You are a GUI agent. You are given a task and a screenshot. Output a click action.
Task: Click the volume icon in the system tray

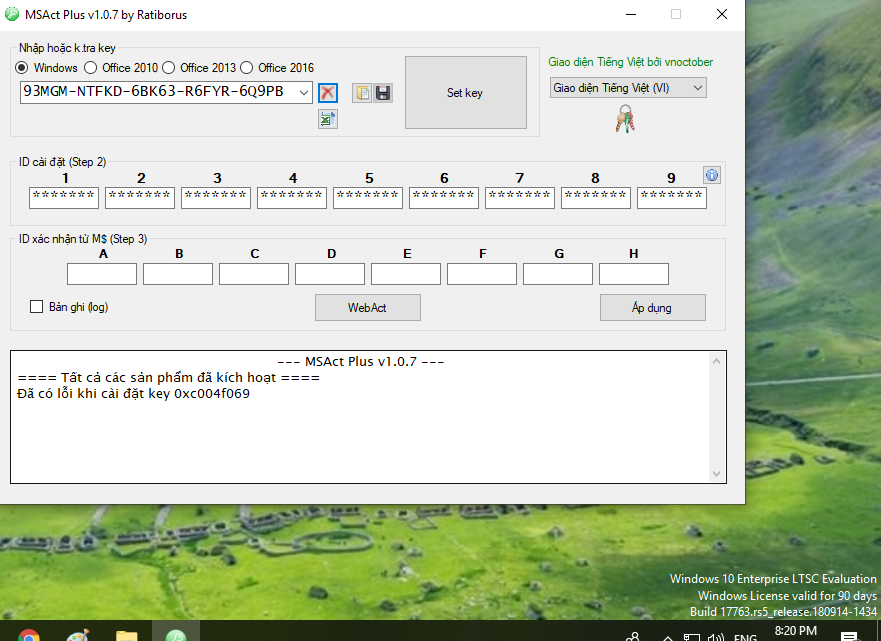[715, 638]
